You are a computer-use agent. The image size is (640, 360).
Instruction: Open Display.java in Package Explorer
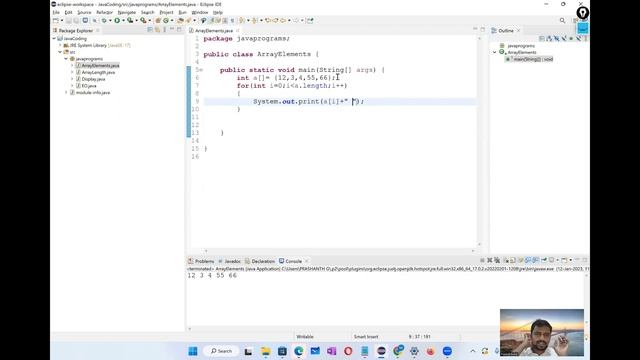coord(93,79)
